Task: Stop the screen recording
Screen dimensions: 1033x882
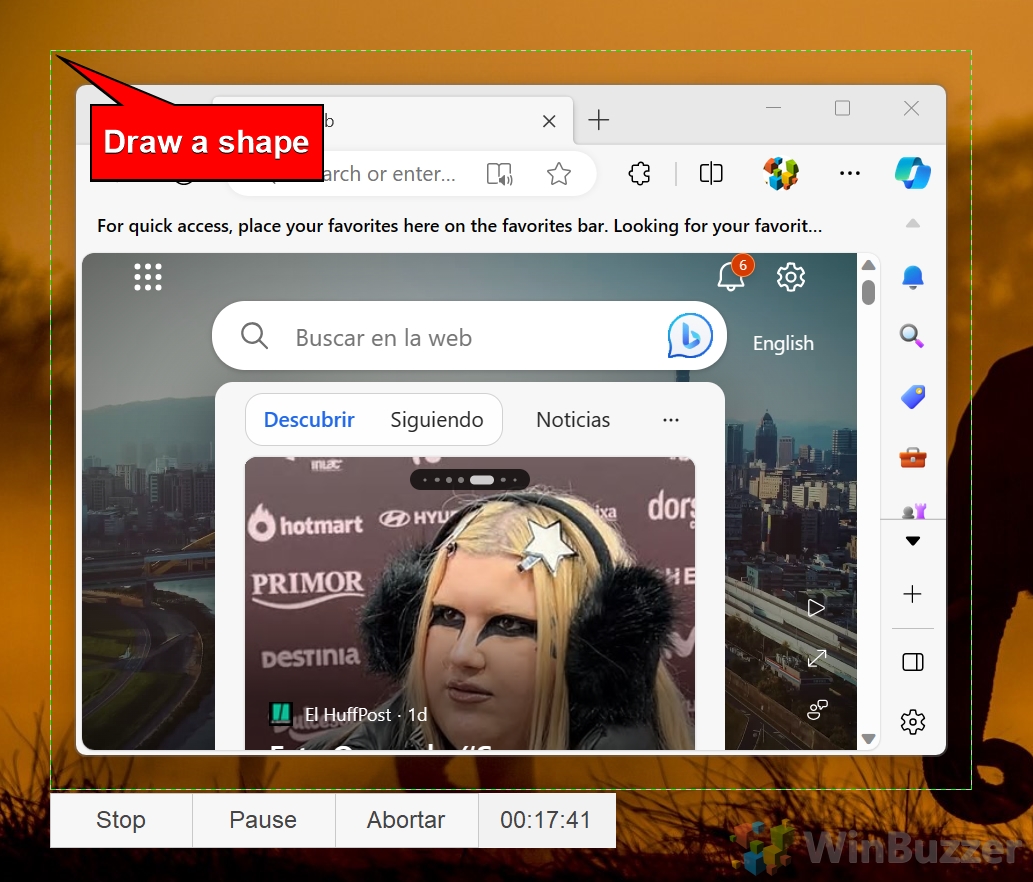Action: click(x=121, y=820)
